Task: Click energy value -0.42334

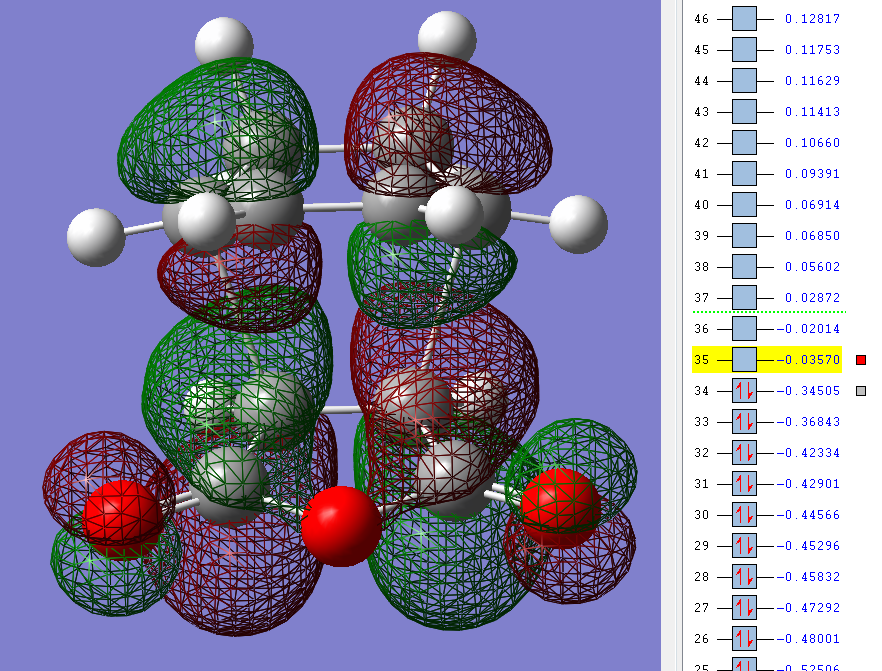Action: [x=809, y=453]
